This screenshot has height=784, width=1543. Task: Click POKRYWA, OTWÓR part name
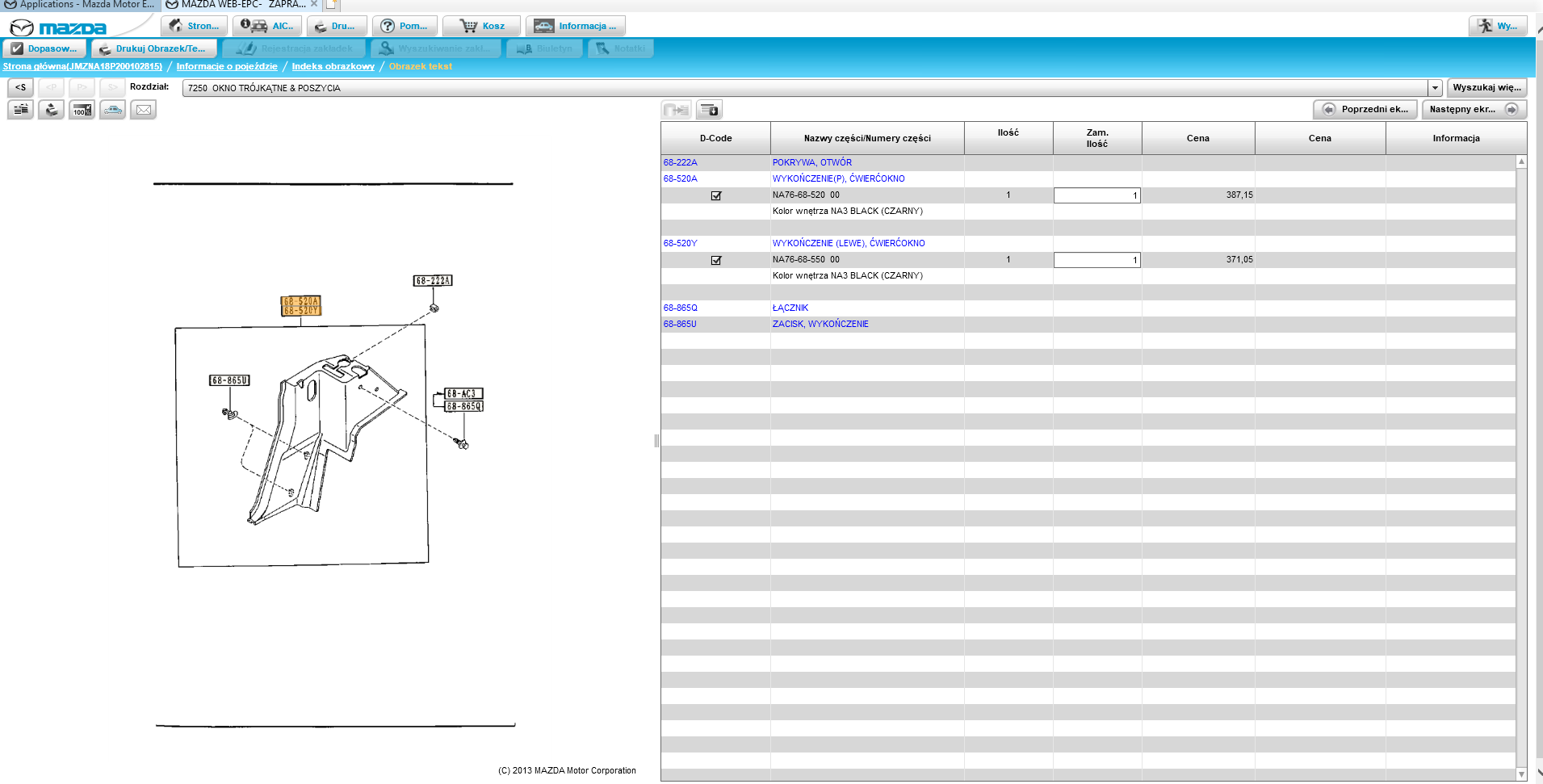pos(811,162)
